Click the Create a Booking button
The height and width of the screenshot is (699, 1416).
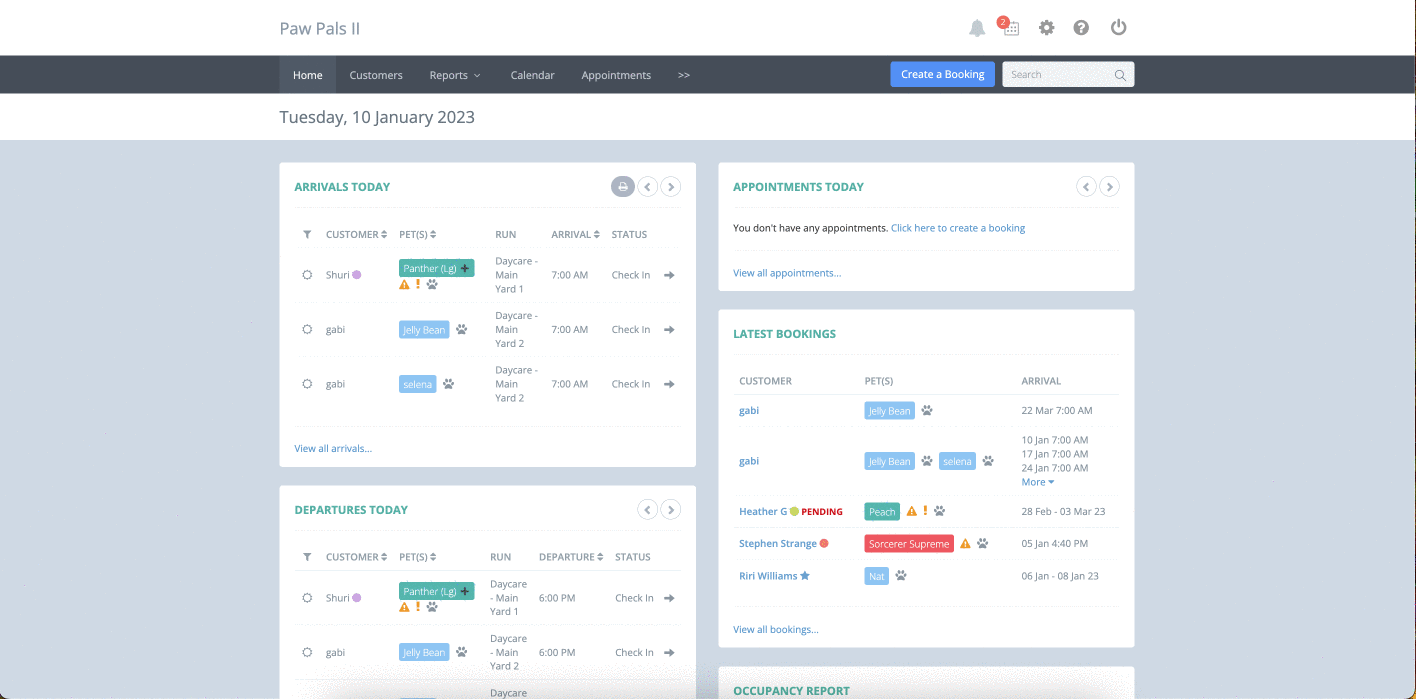(943, 74)
